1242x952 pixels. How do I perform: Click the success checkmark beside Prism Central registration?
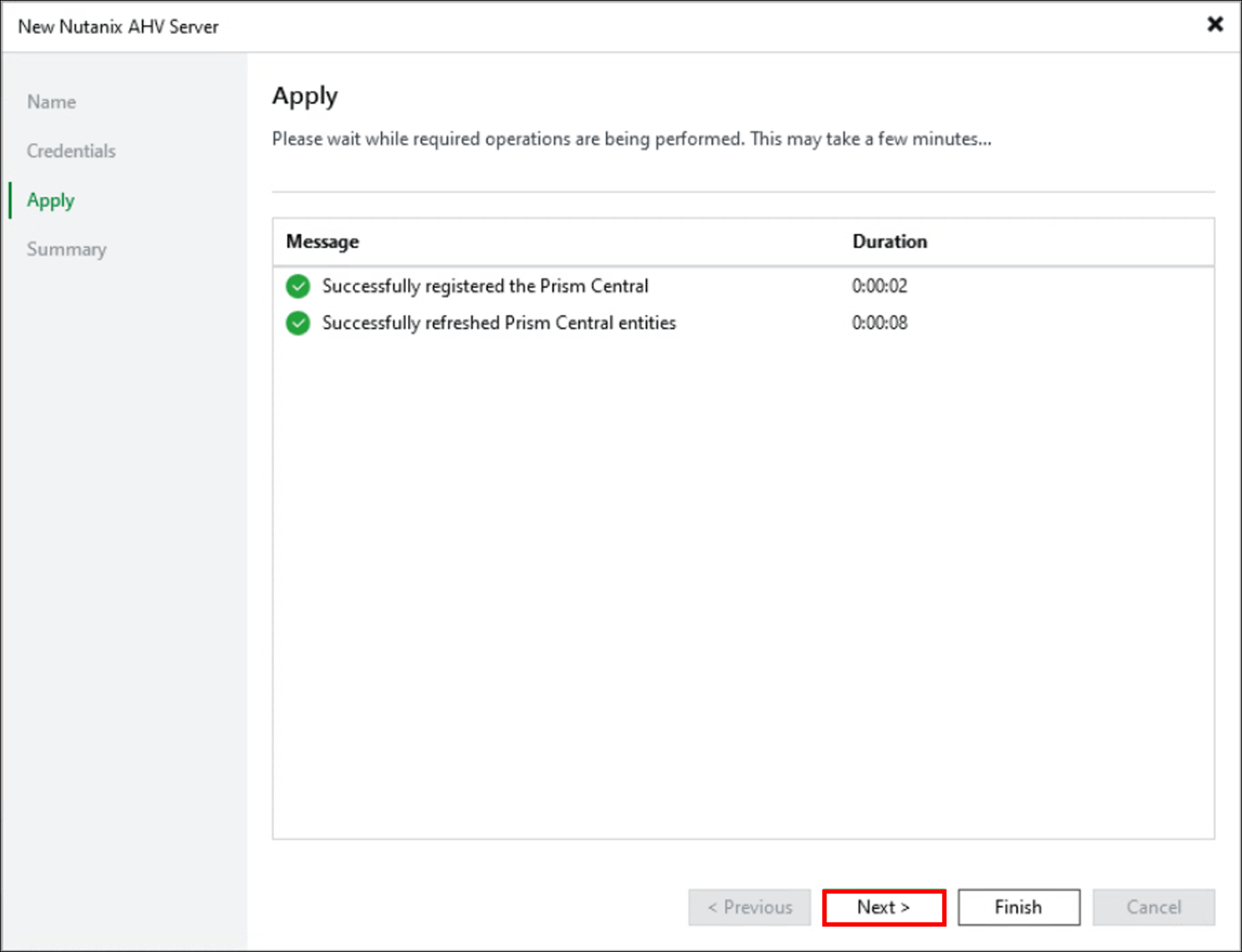(x=298, y=286)
